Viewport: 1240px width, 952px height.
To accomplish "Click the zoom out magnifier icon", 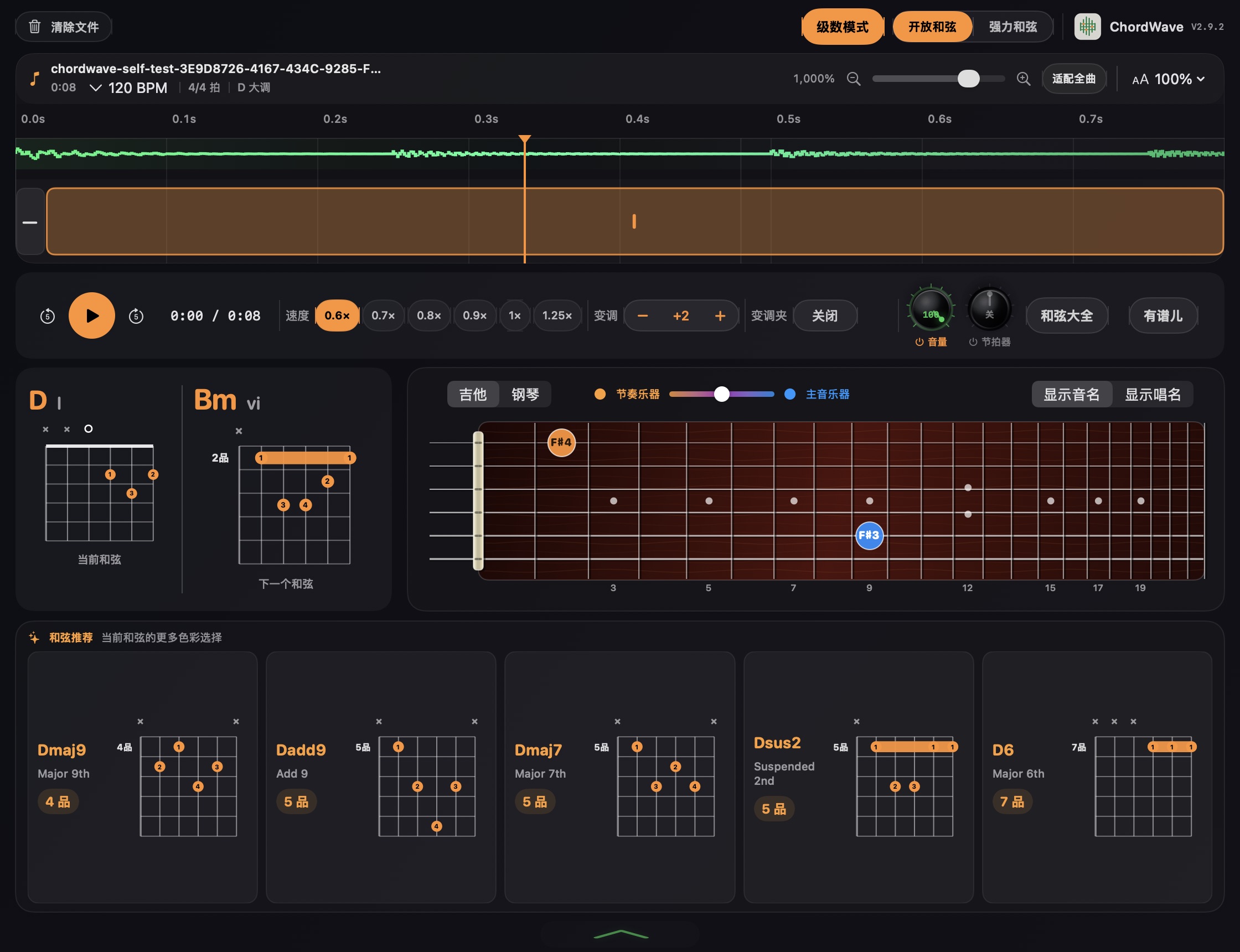I will tap(854, 79).
